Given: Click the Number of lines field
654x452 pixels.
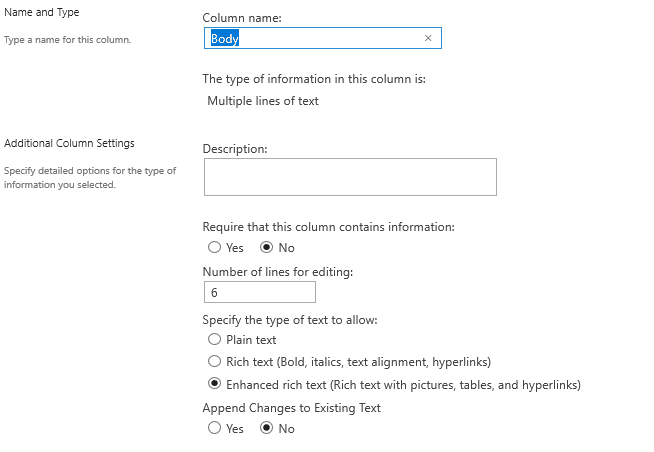Looking at the screenshot, I should coord(259,292).
